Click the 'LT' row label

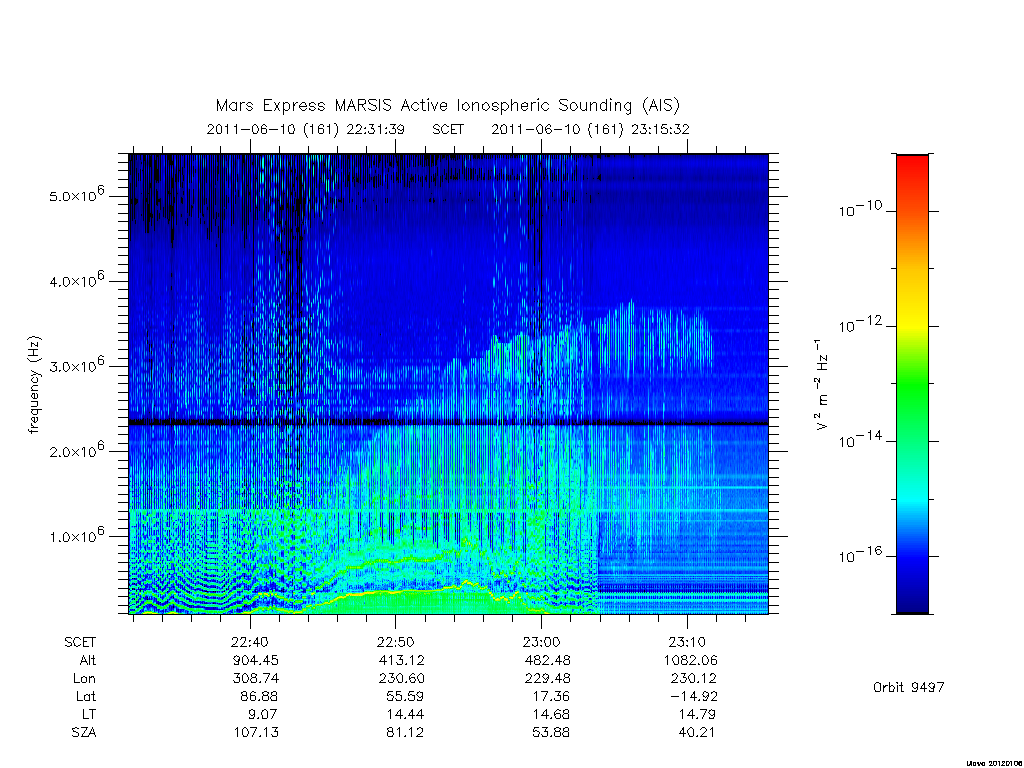89,714
